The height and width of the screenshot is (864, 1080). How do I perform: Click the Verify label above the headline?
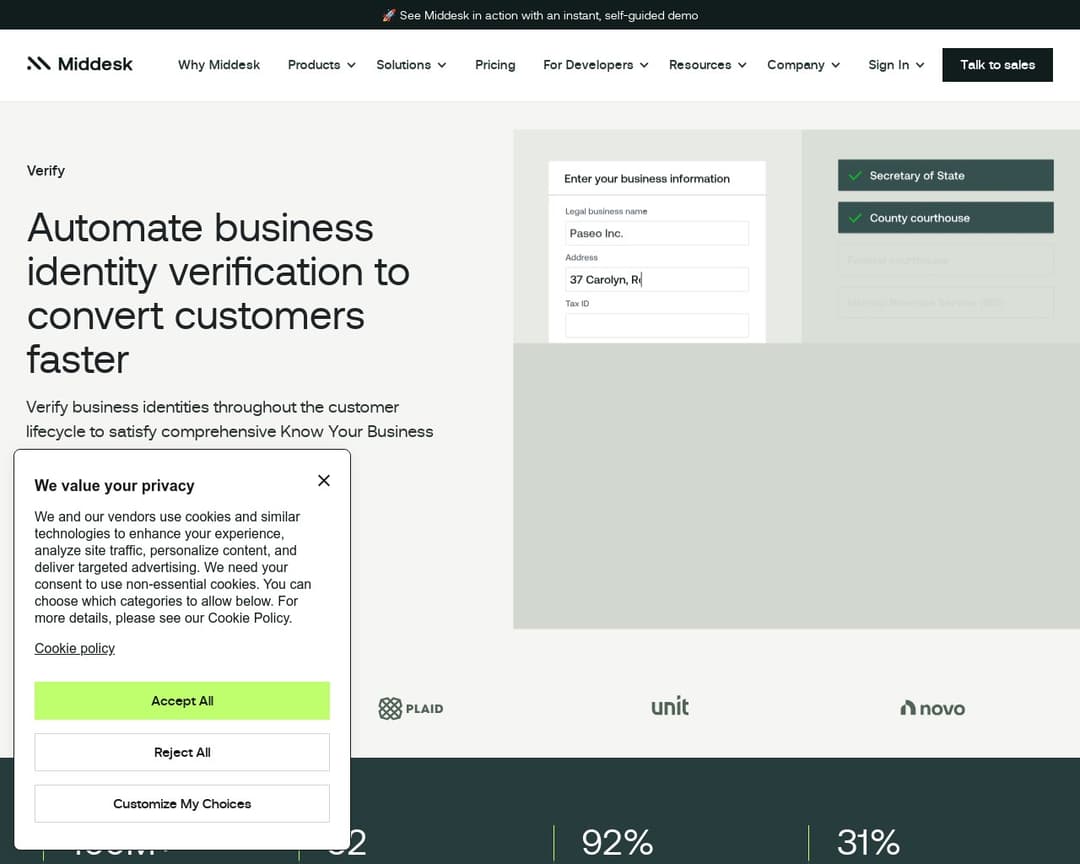pyautogui.click(x=46, y=171)
